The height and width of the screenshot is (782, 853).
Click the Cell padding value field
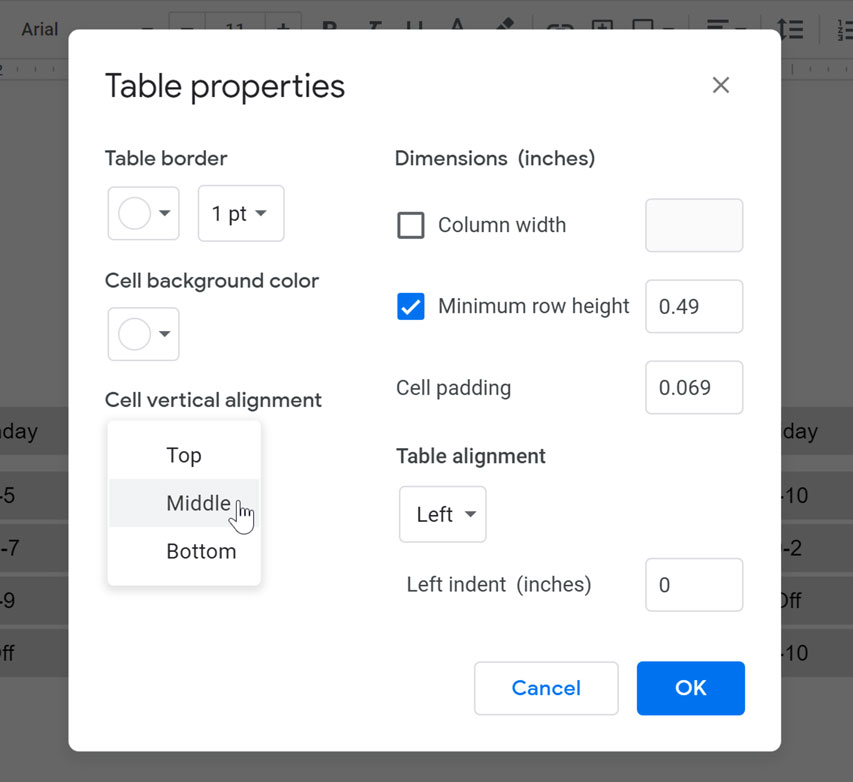point(694,387)
